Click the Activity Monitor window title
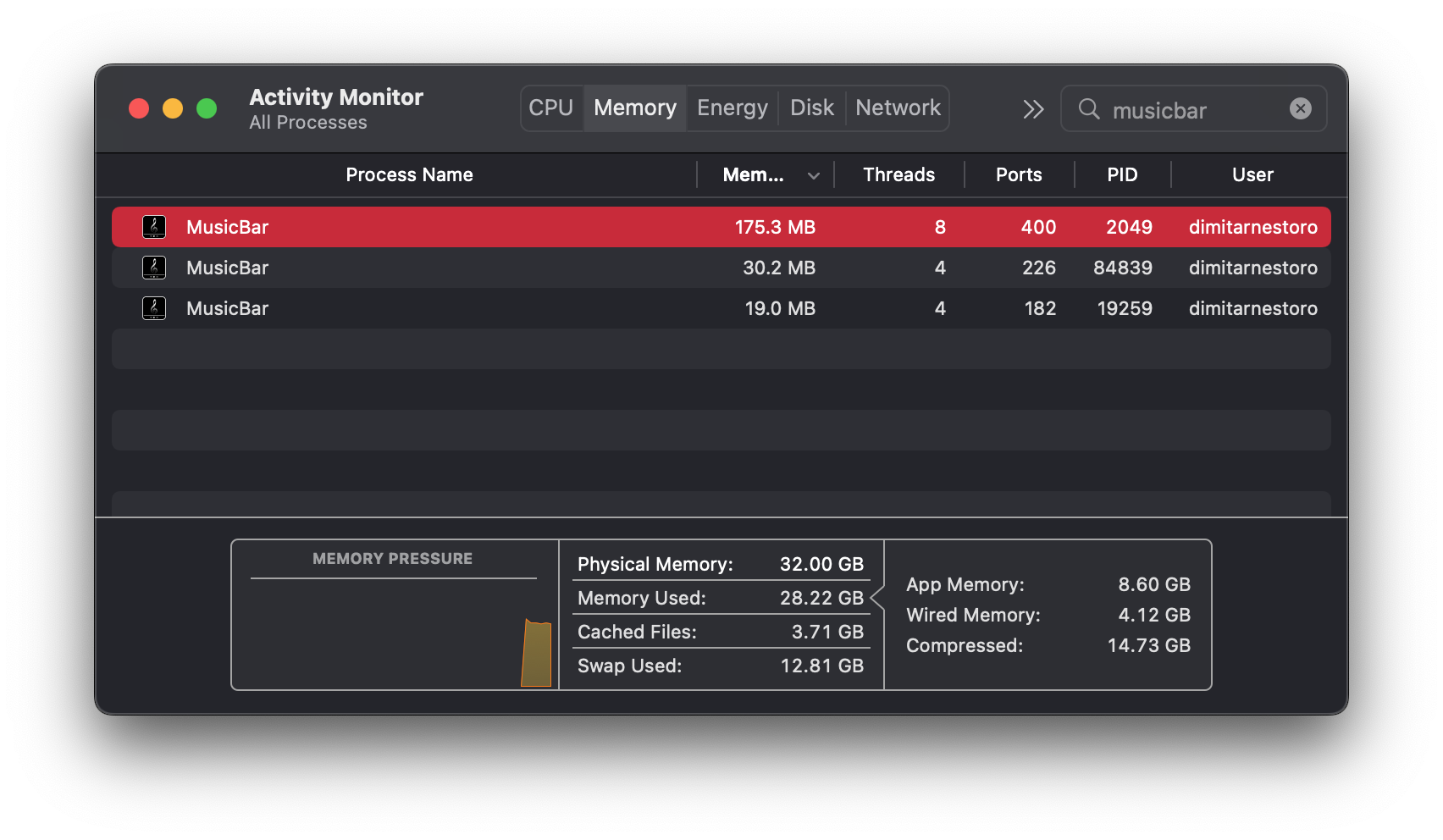This screenshot has width=1443, height=840. click(336, 97)
